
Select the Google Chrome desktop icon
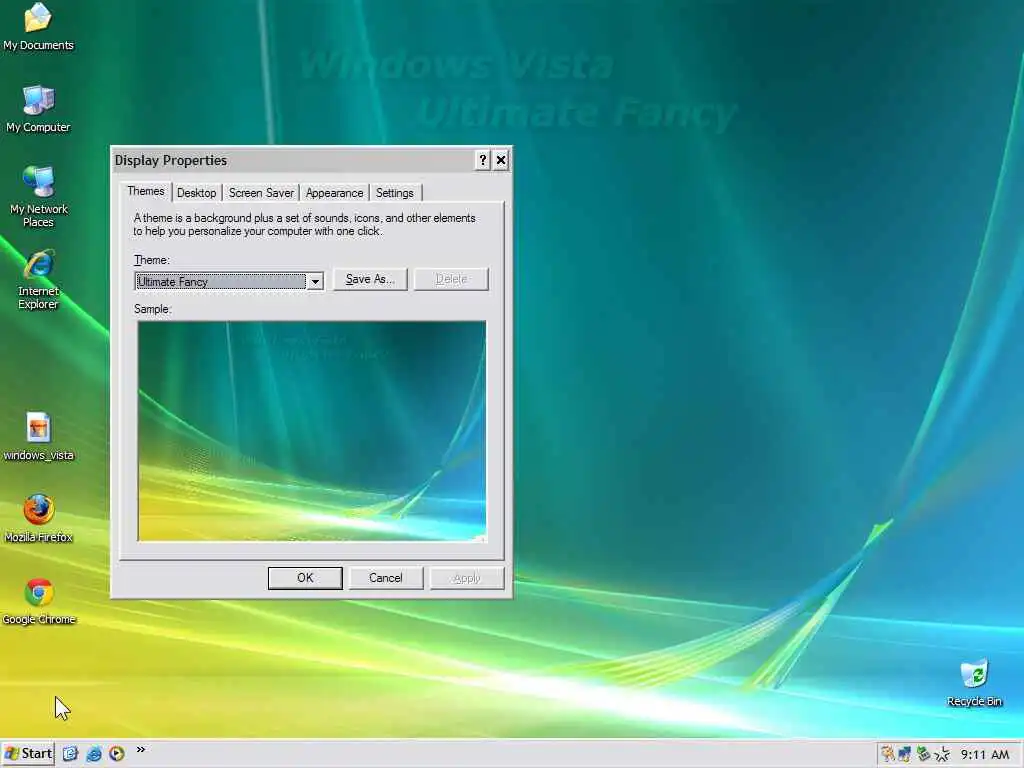coord(38,601)
